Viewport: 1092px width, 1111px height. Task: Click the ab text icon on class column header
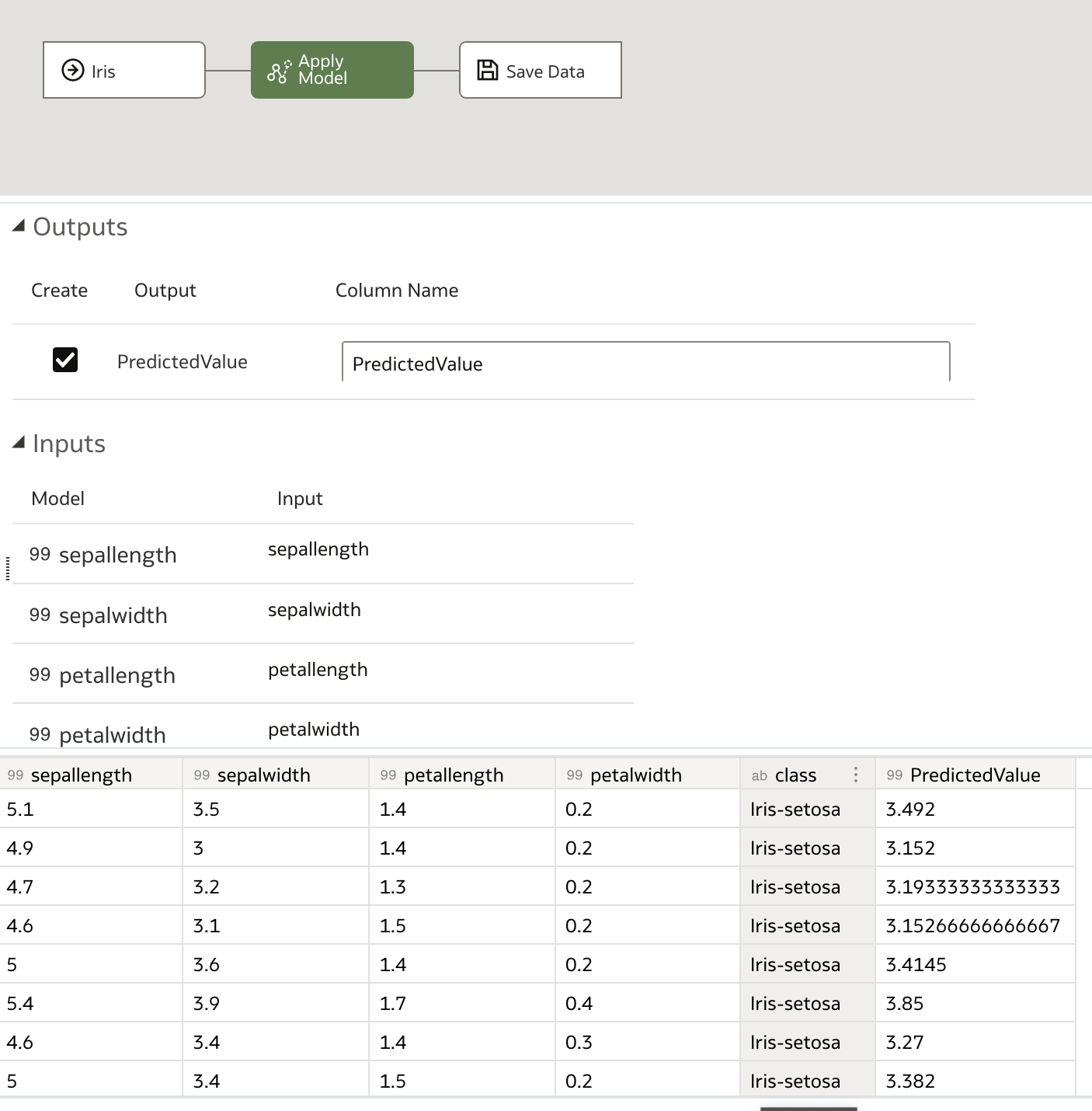[759, 775]
